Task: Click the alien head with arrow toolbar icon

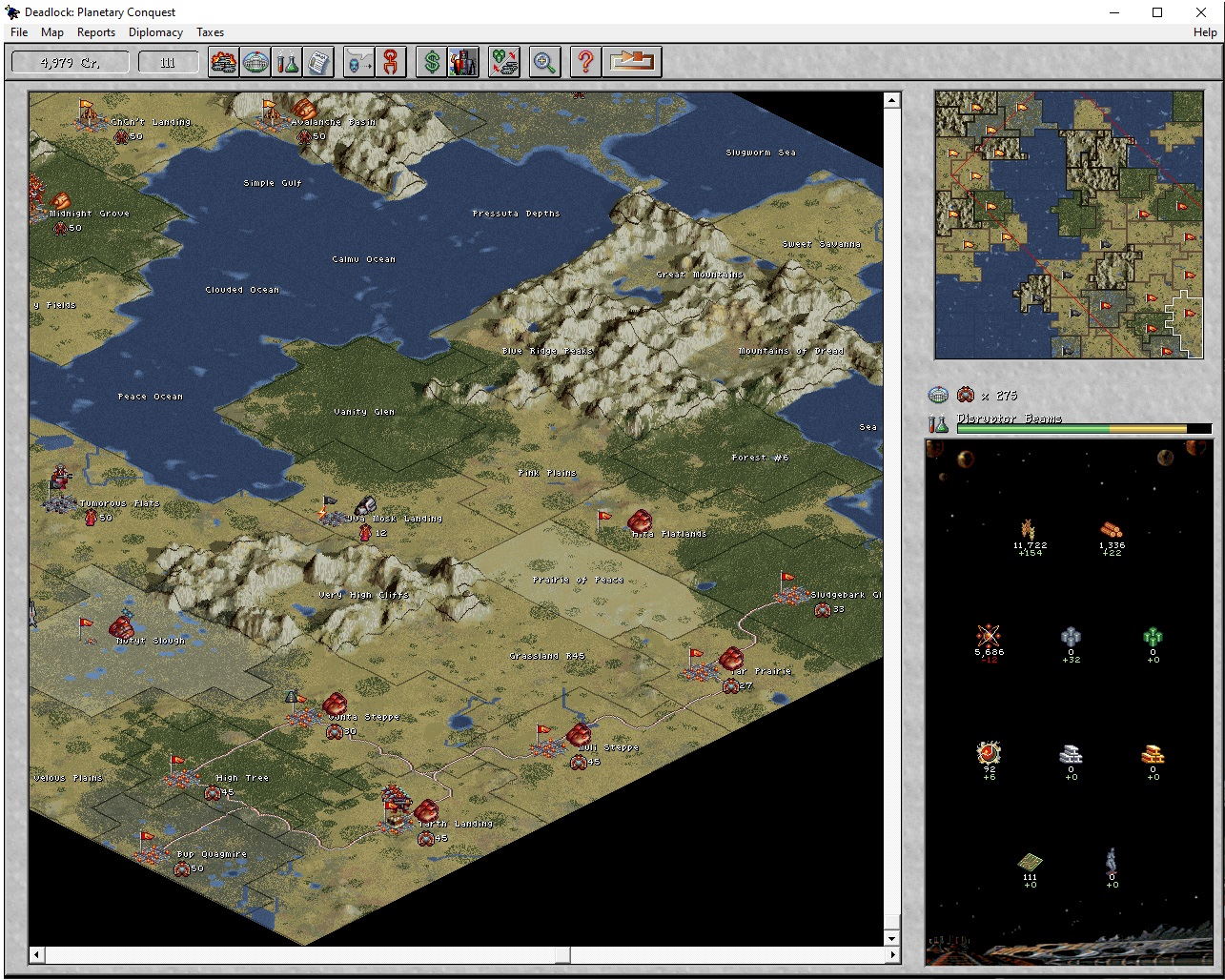Action: point(359,63)
